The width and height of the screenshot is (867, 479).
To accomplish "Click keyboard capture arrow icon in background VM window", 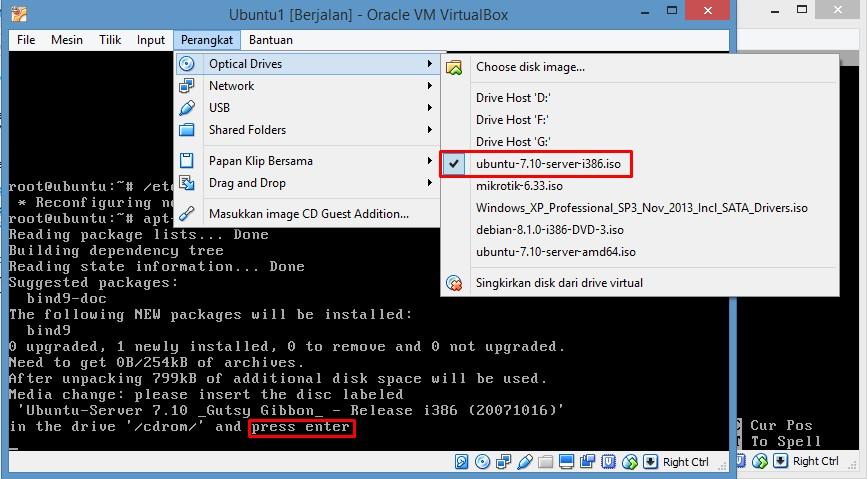I will pos(780,460).
